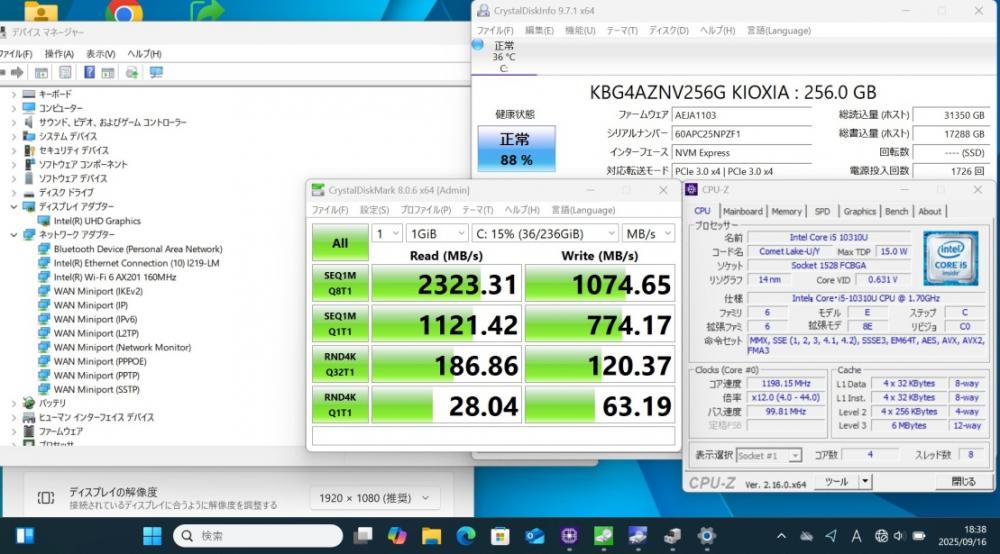Run the RND4K Q32T1 test button

coord(340,364)
